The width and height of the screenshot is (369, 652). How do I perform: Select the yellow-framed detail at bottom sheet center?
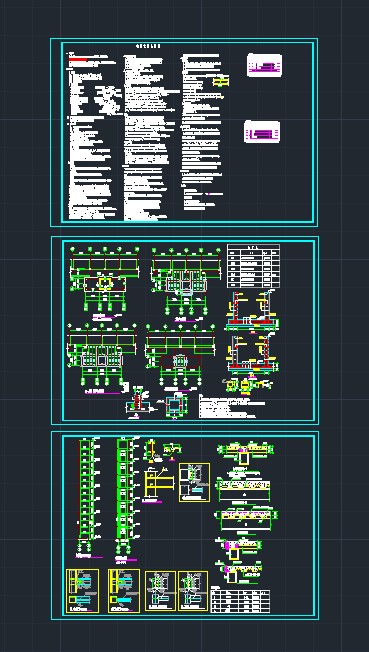(x=194, y=482)
